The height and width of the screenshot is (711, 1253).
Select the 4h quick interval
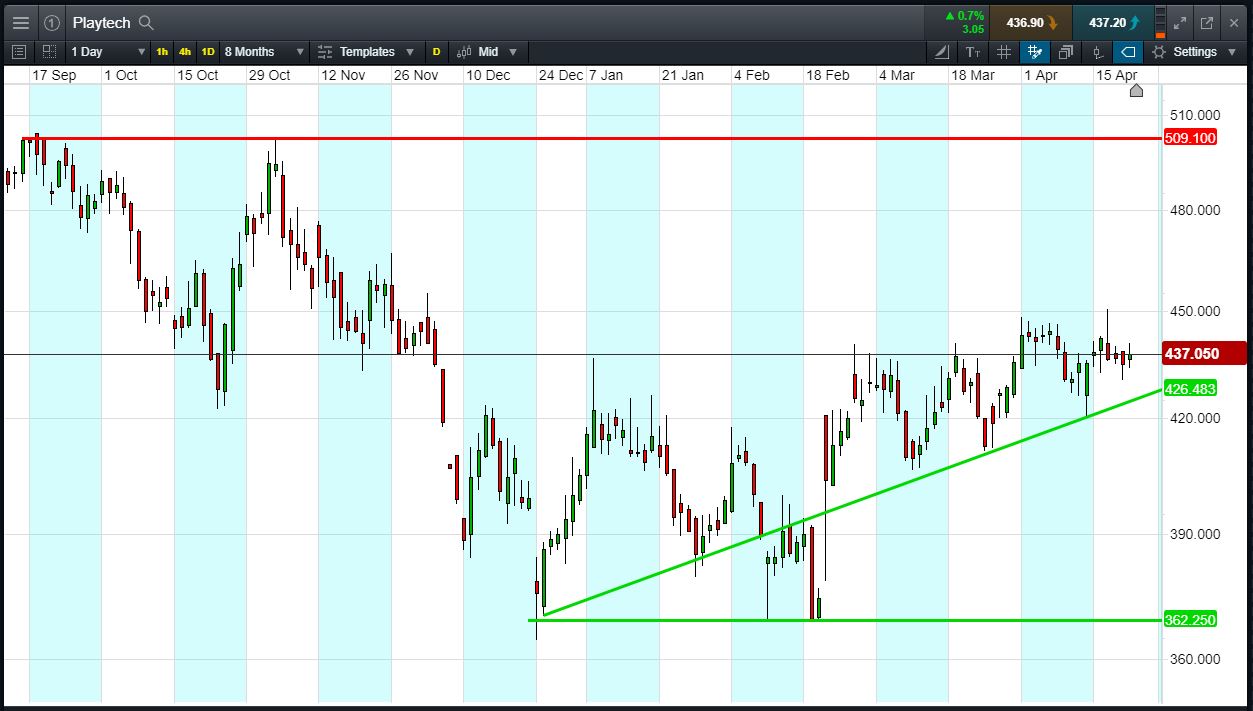tap(185, 52)
